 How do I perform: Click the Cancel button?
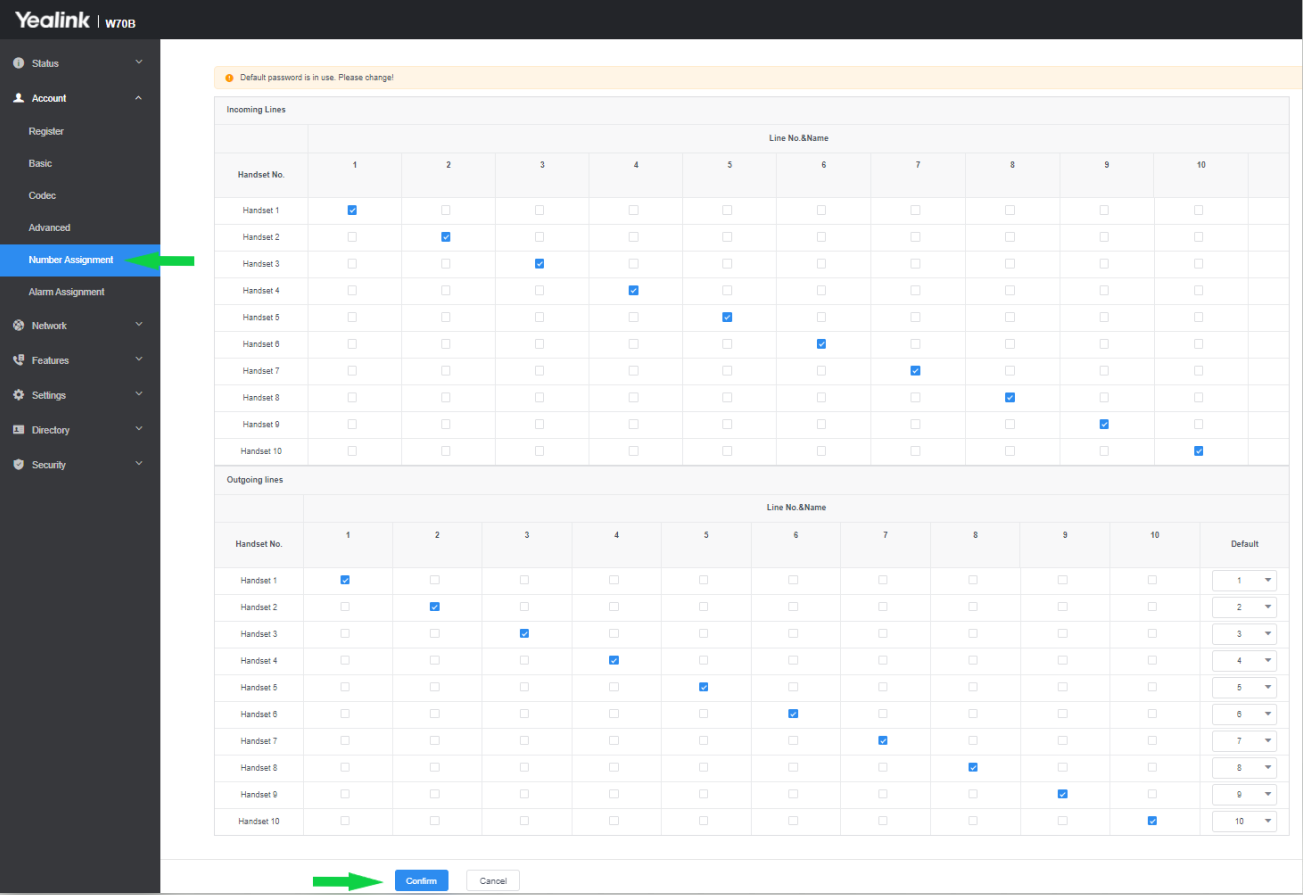pyautogui.click(x=493, y=881)
